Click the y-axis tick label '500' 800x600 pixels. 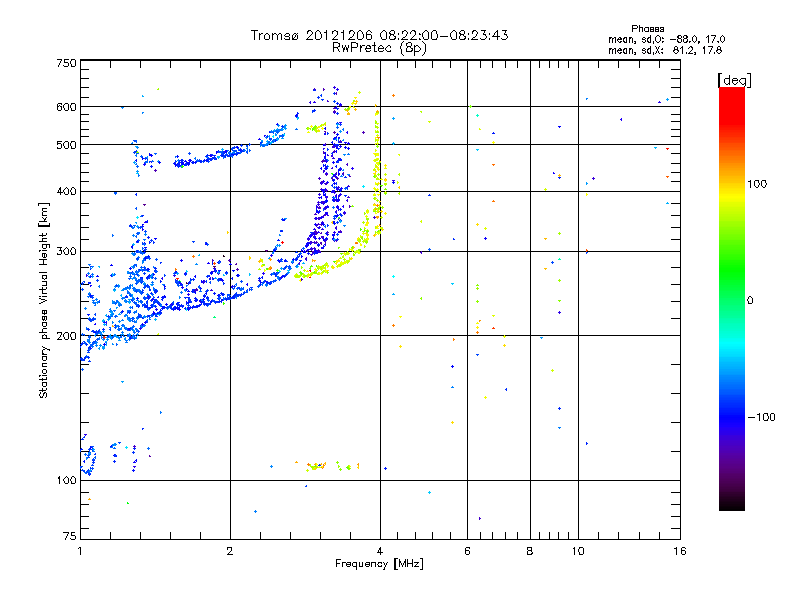pos(66,145)
